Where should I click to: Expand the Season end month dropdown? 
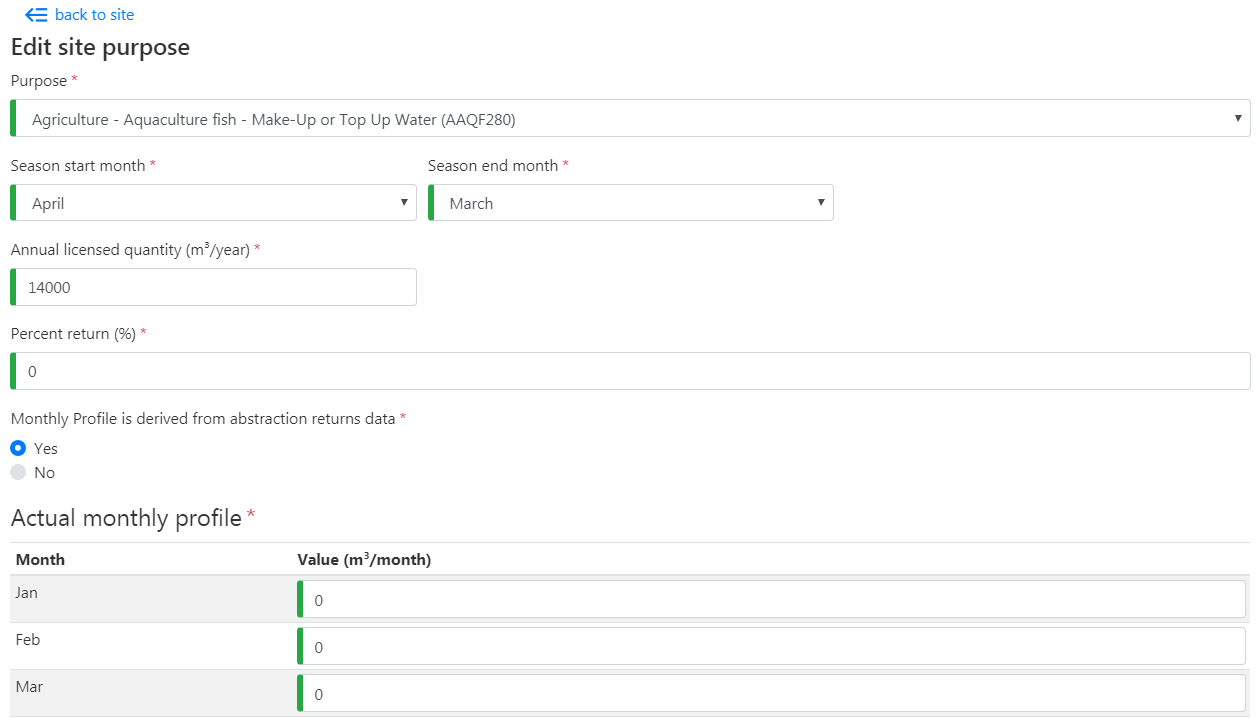pos(630,203)
